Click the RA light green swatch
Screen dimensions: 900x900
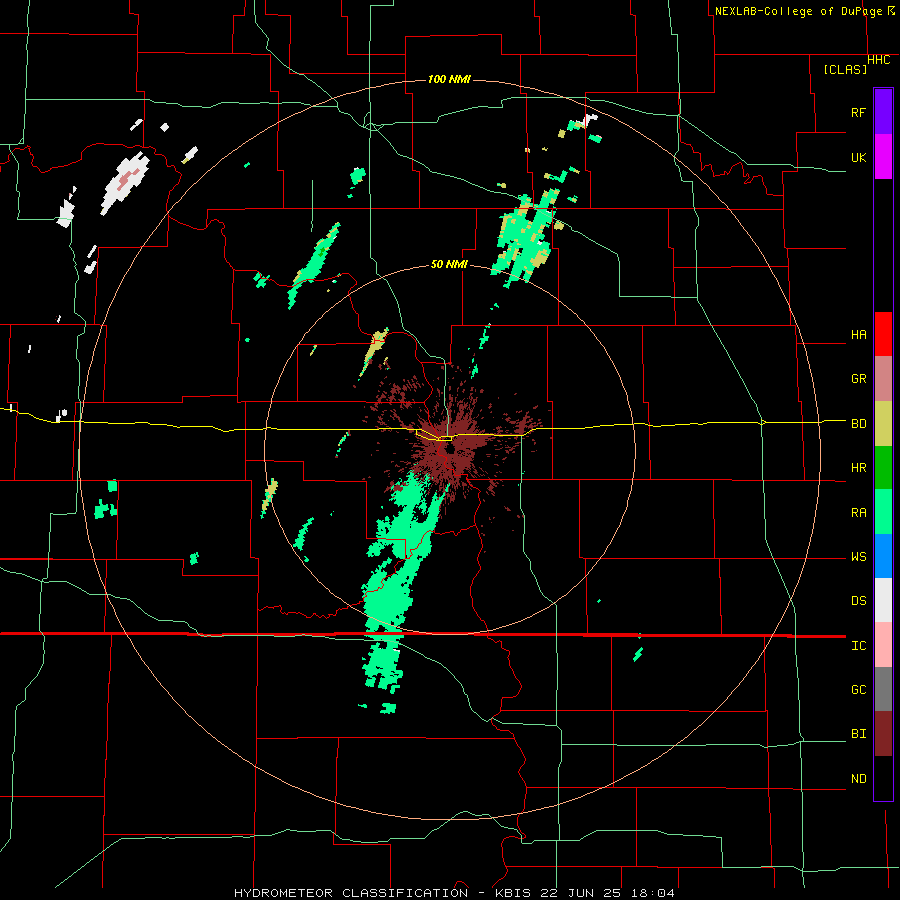883,512
